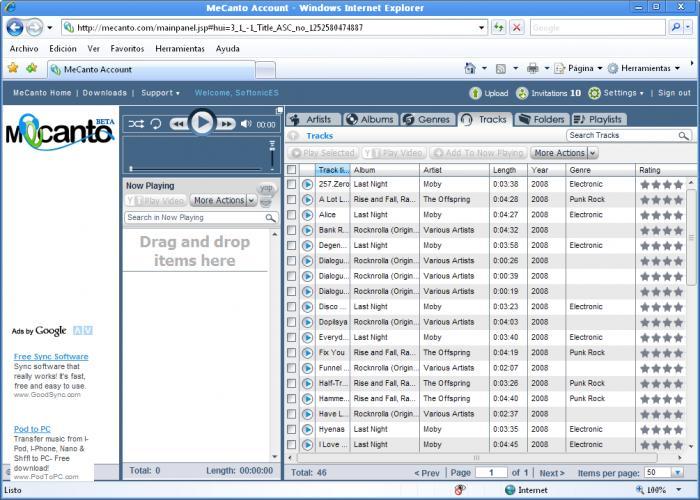The width and height of the screenshot is (700, 500).
Task: Check the box for 257.Zero track
Action: [292, 184]
